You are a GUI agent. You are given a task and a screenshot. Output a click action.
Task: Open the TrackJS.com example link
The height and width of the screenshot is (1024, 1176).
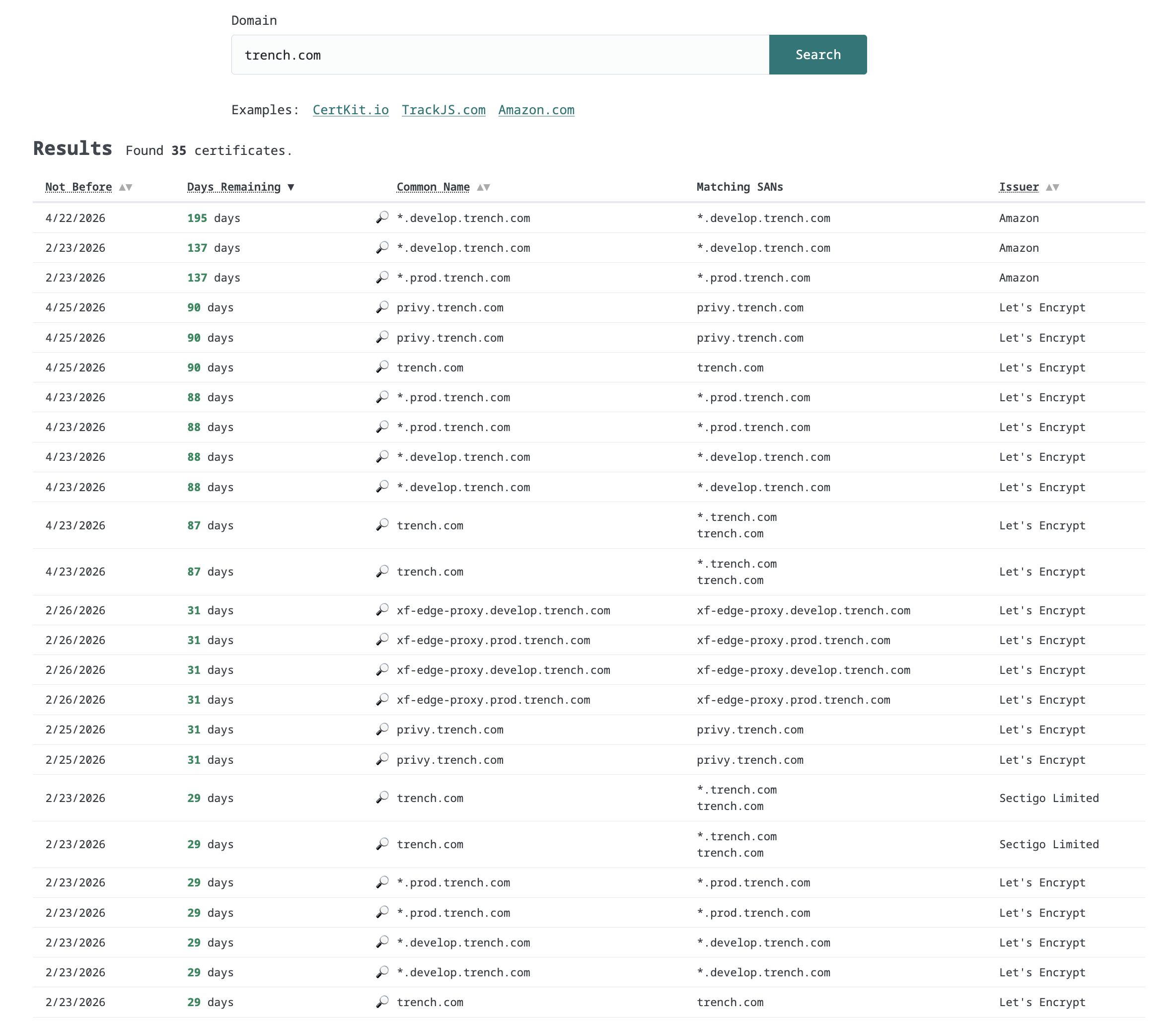443,110
